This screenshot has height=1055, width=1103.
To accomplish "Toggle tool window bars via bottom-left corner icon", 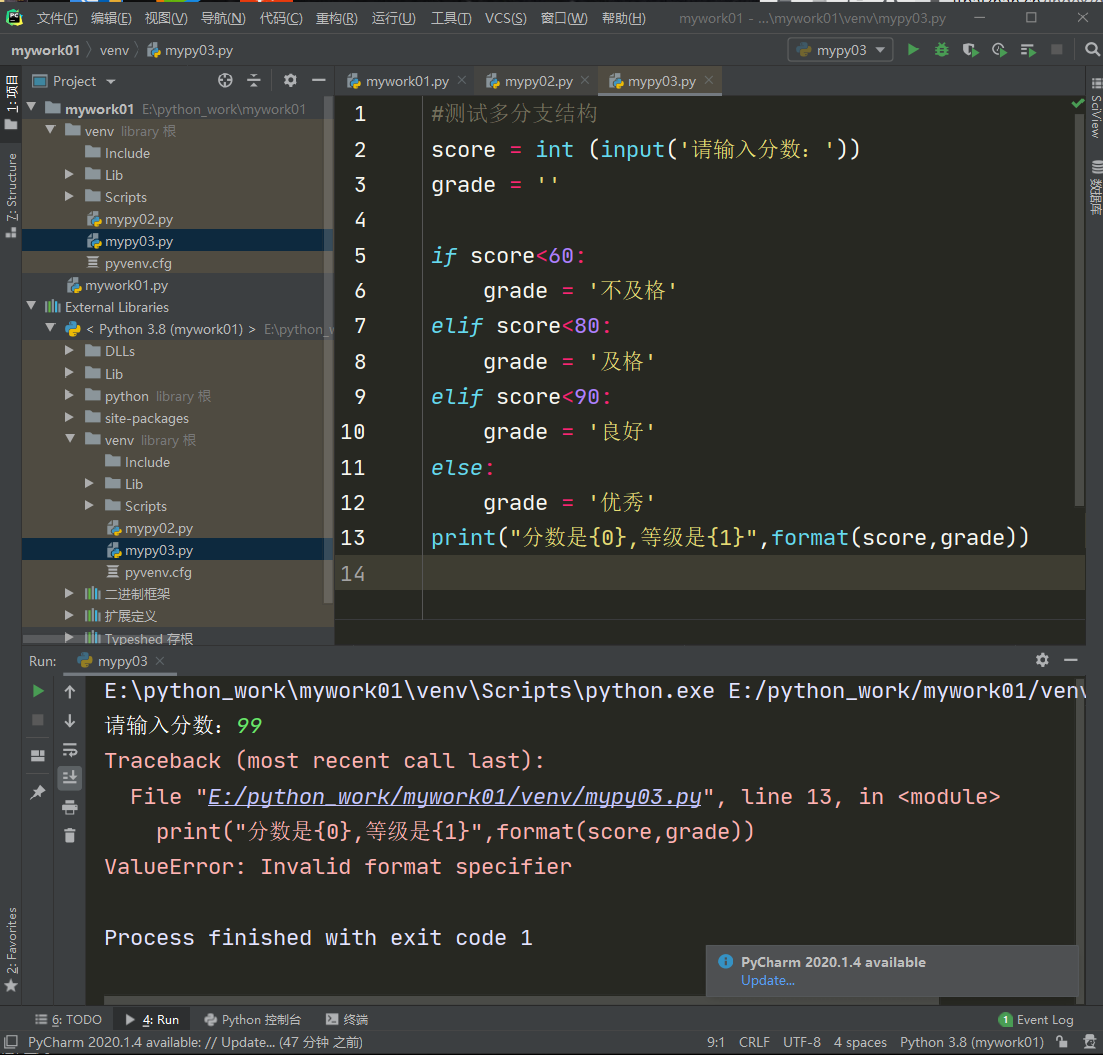I will point(11,1042).
